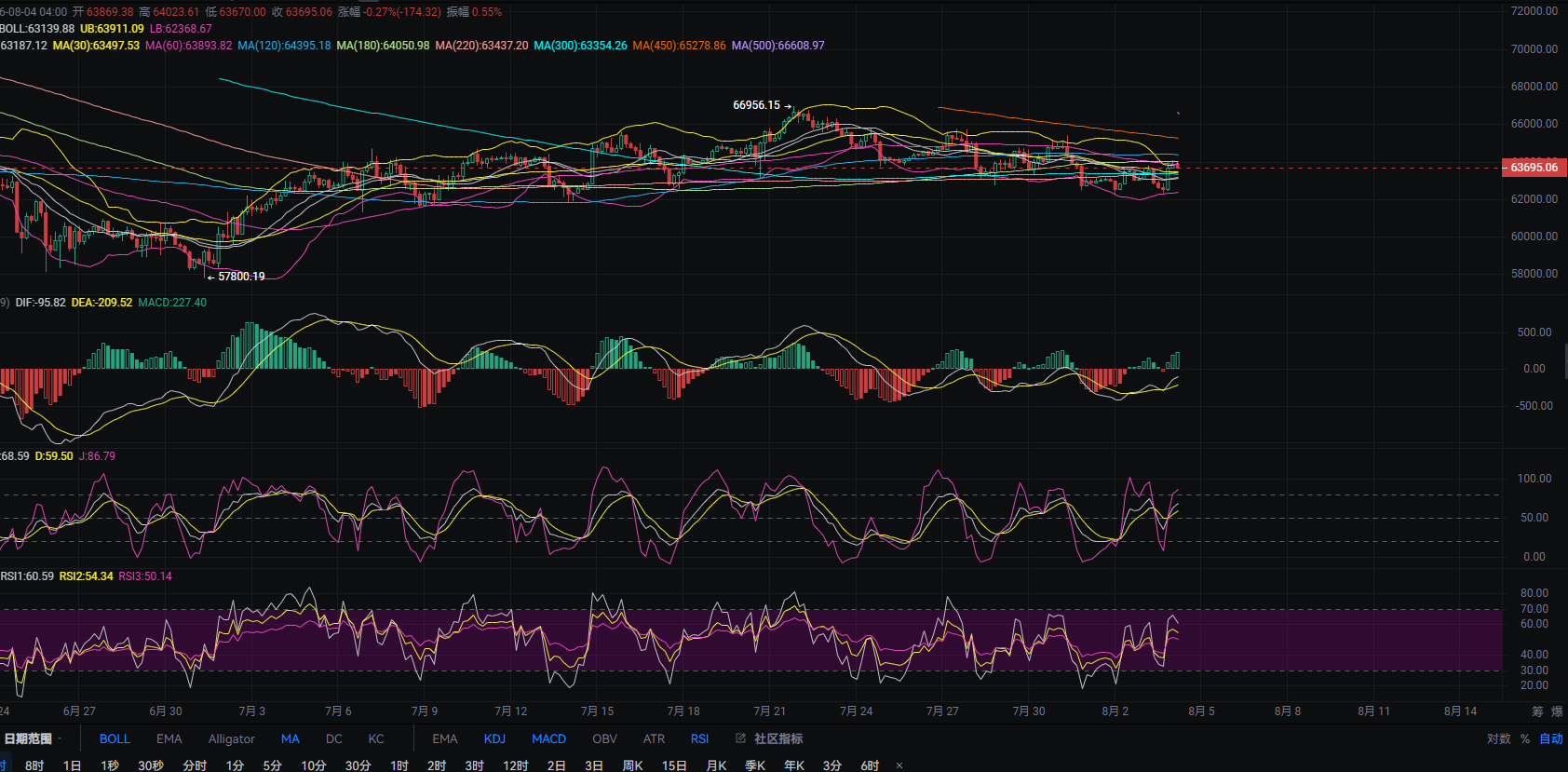Select the 1日 timeframe

tap(72, 765)
